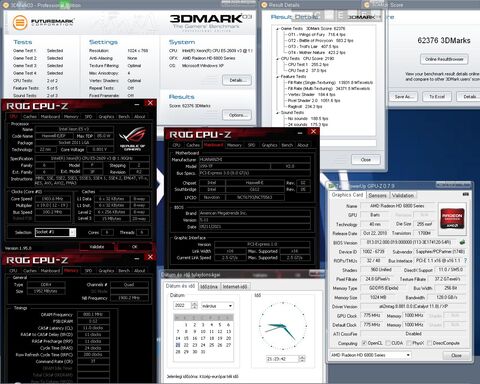Screen dimensions: 480x384
Task: Click the year field showing 2022
Action: pos(182,305)
